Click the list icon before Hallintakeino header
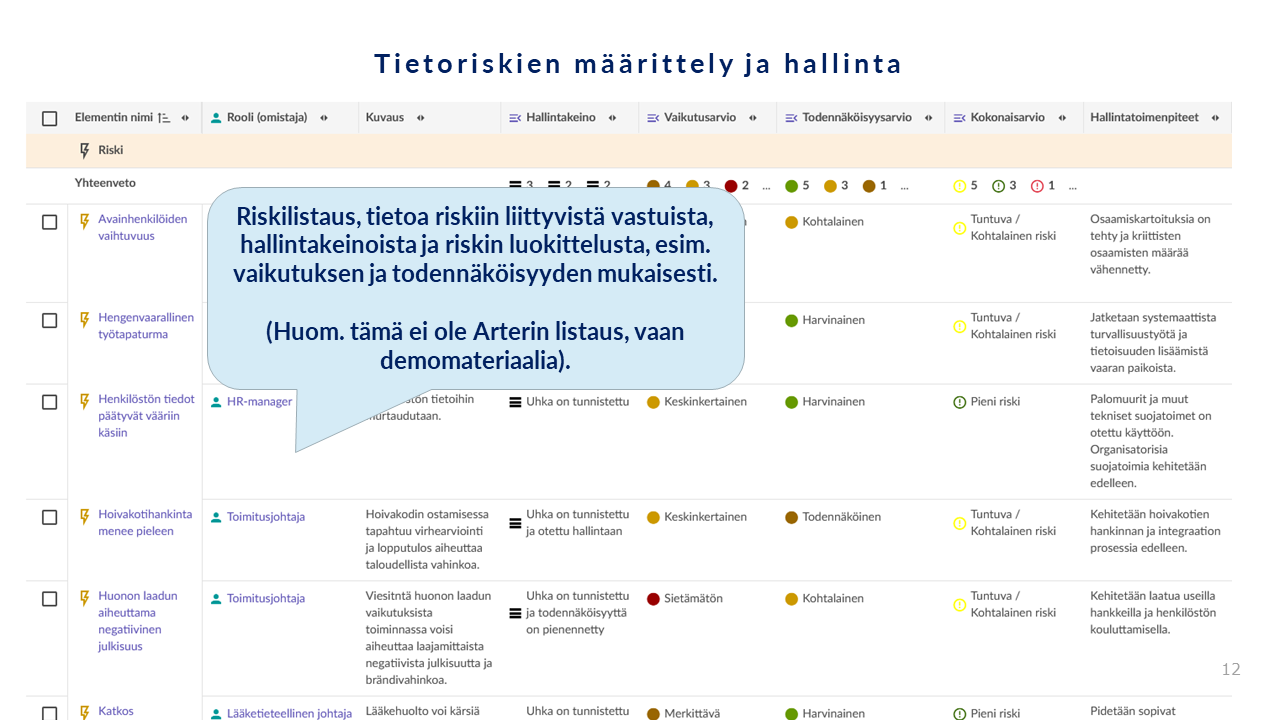 (x=515, y=118)
